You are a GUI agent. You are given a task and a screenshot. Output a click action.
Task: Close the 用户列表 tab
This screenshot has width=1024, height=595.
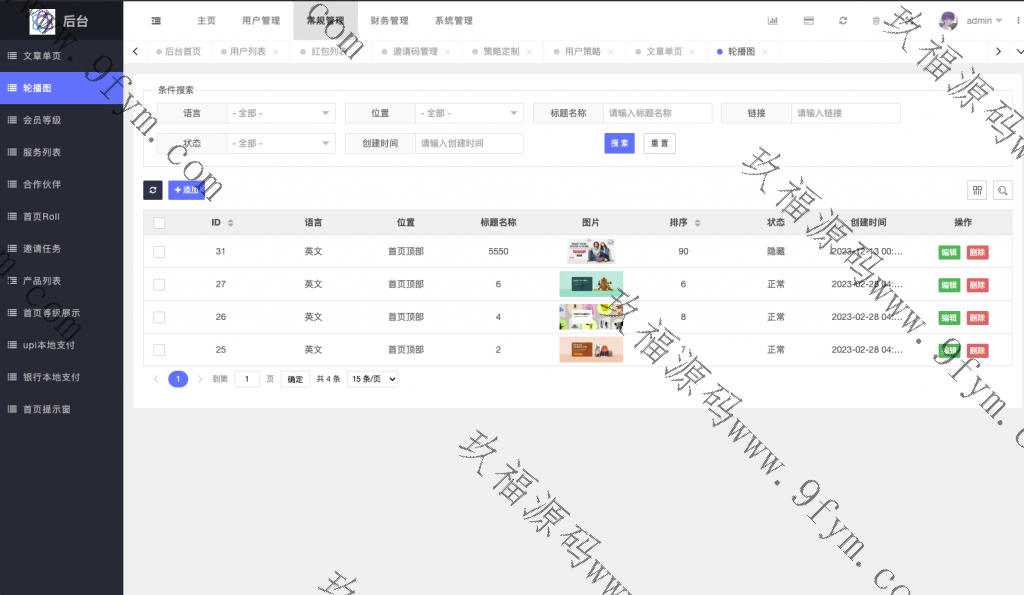pyautogui.click(x=275, y=52)
